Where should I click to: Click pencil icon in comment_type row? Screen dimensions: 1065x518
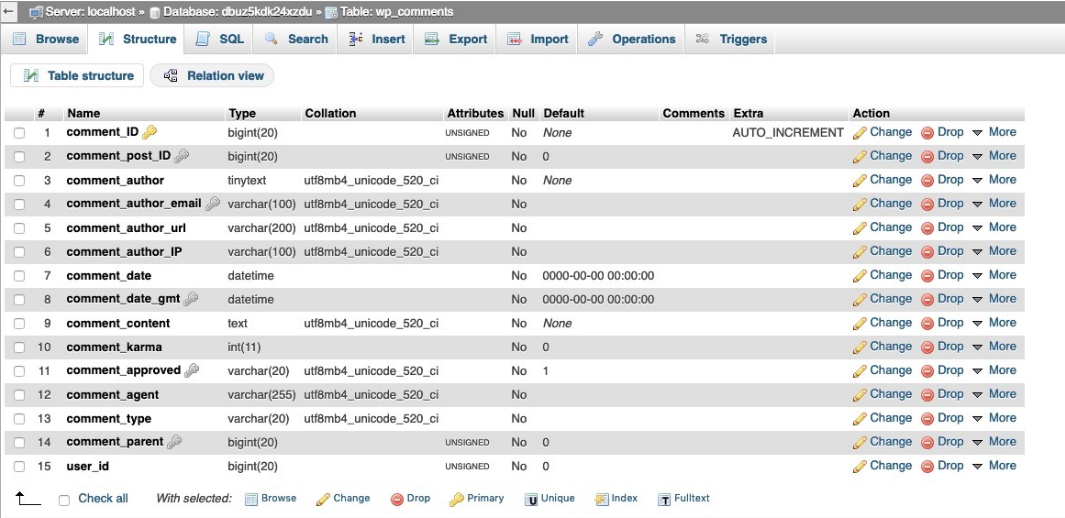[860, 419]
